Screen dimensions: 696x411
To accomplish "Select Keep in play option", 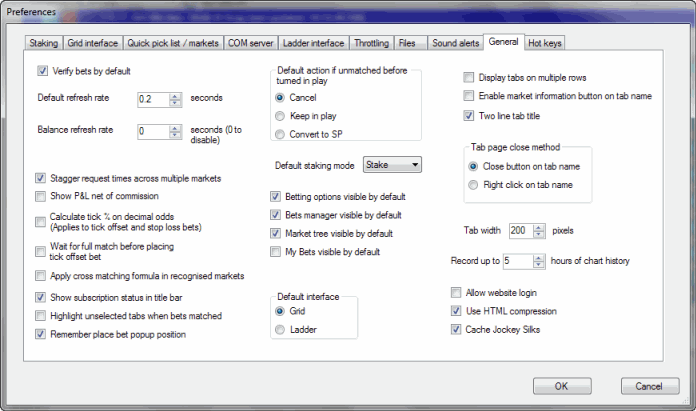I will point(279,117).
